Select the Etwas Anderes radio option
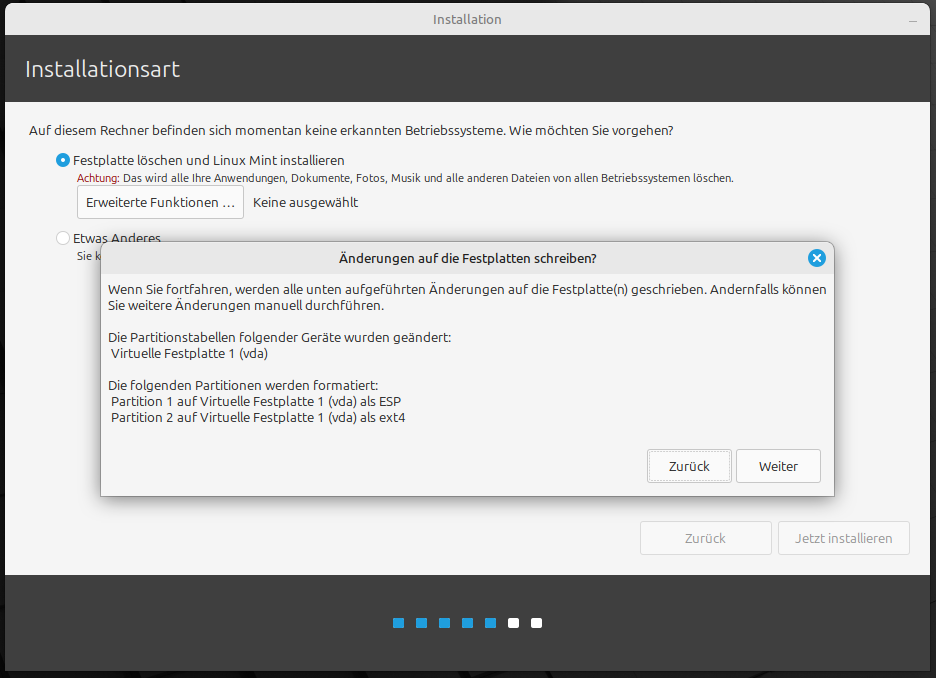The width and height of the screenshot is (936, 678). (63, 238)
